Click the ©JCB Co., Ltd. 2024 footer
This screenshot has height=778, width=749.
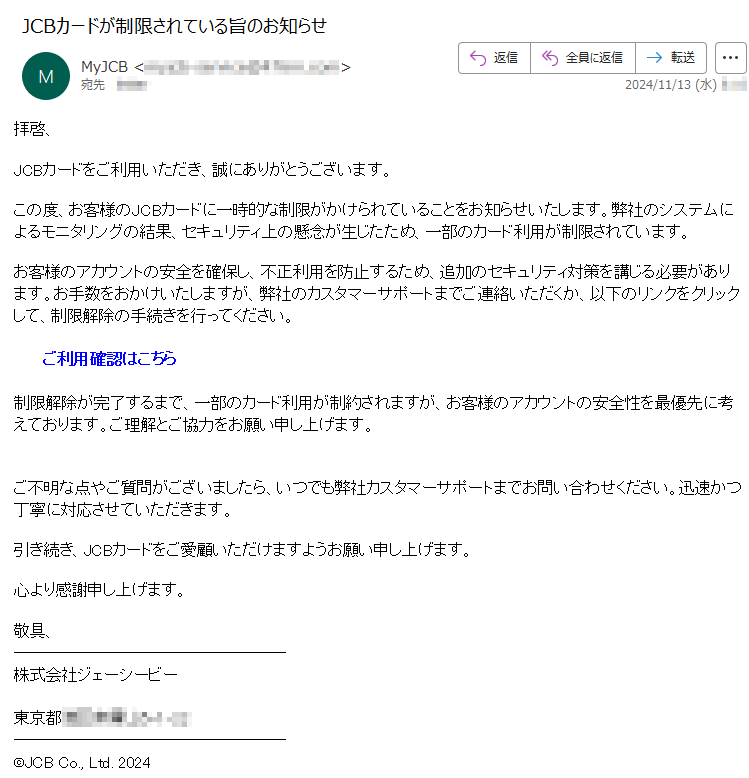(82, 762)
